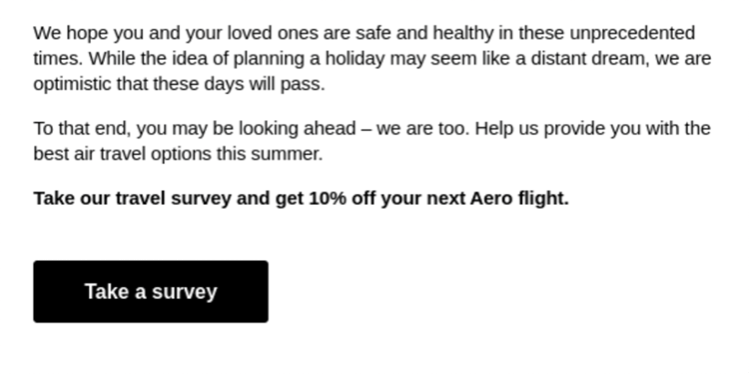749x374 pixels.
Task: Click the word 'unprecedented' in first paragraph
Action: click(x=632, y=33)
